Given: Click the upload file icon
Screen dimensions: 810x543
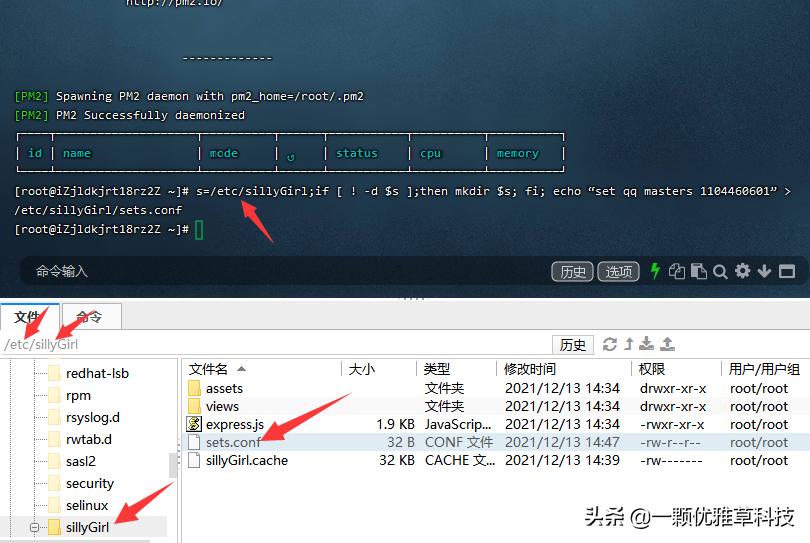Looking at the screenshot, I should tap(667, 344).
